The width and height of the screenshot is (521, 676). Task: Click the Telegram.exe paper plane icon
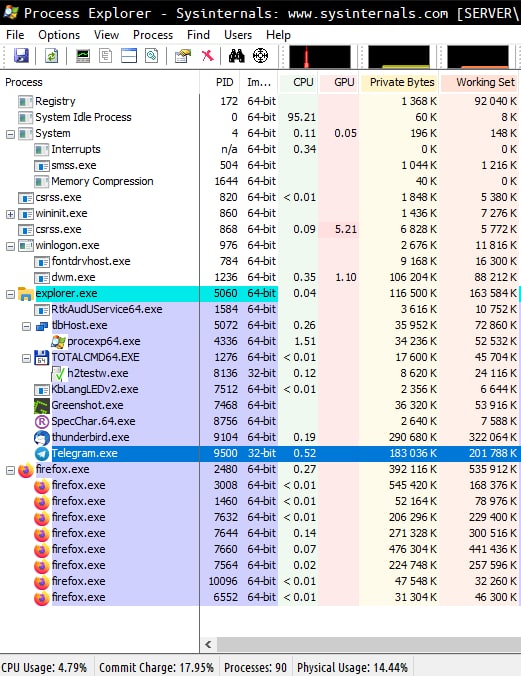(42, 454)
